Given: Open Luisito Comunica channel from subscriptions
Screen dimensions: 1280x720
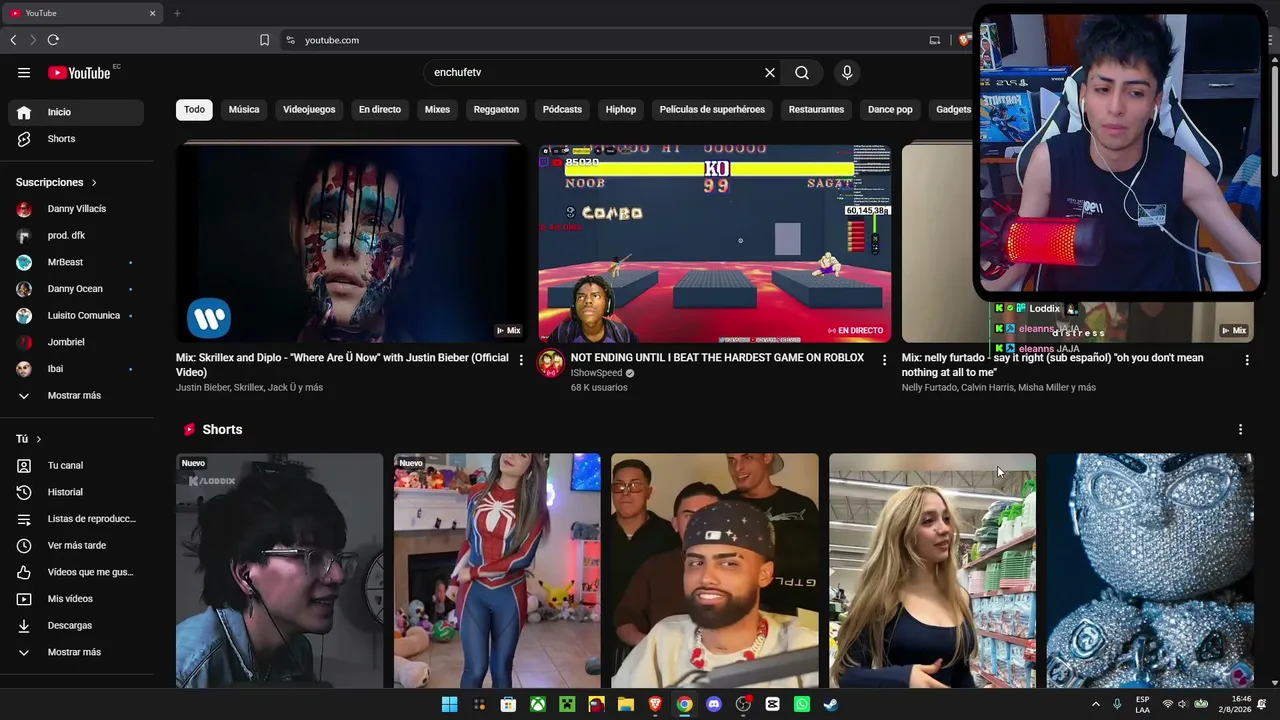Looking at the screenshot, I should pos(76,315).
